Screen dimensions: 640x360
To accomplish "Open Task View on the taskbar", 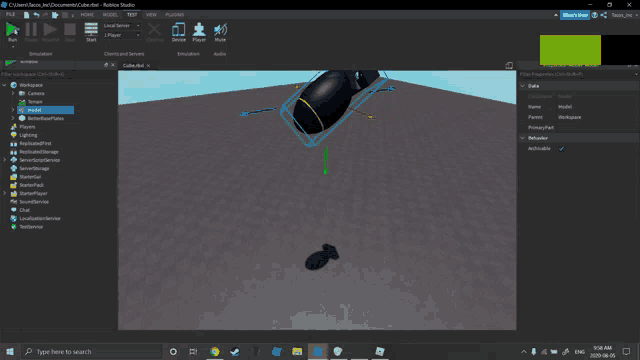I will (193, 351).
